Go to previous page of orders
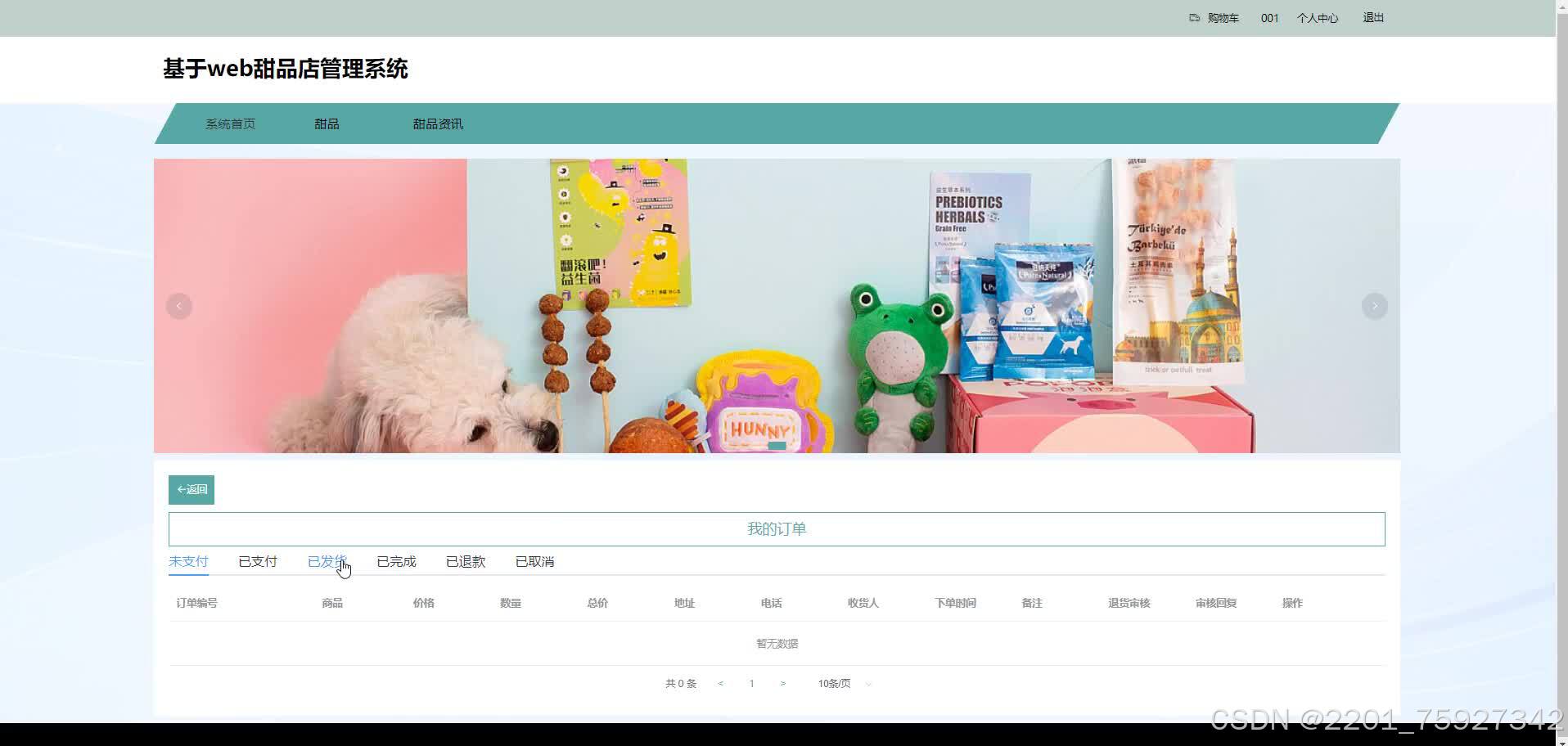1568x746 pixels. [720, 684]
